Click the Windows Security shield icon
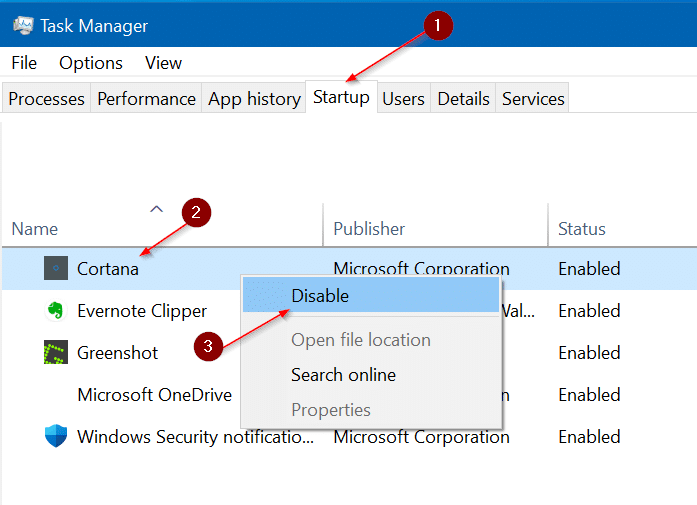This screenshot has height=505, width=697. tap(56, 436)
